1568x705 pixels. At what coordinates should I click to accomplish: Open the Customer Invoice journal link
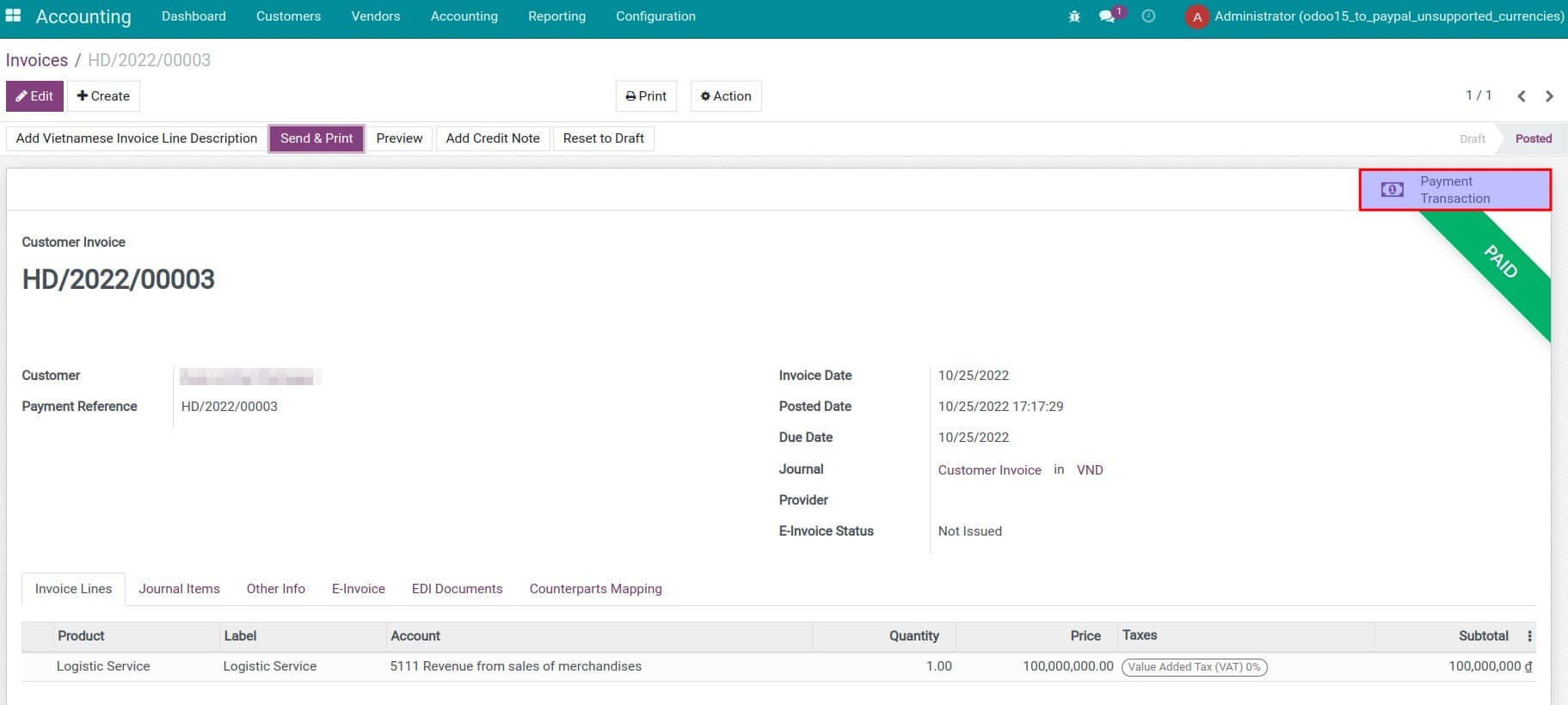coord(989,470)
